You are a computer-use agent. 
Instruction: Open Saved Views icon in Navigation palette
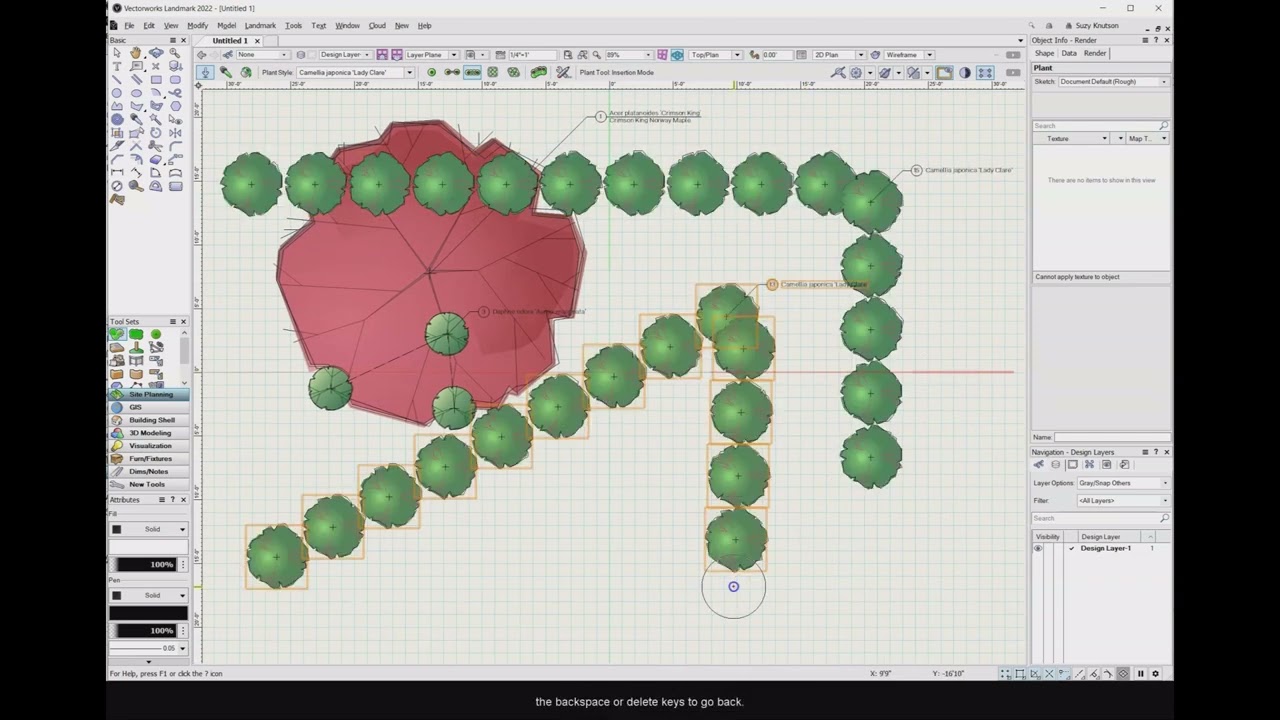point(1107,465)
